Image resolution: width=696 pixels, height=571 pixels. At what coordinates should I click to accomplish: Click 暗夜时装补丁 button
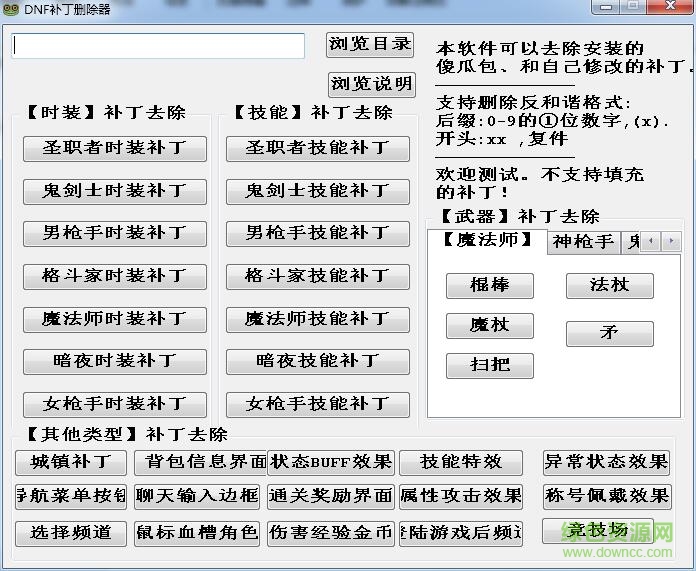pos(115,362)
